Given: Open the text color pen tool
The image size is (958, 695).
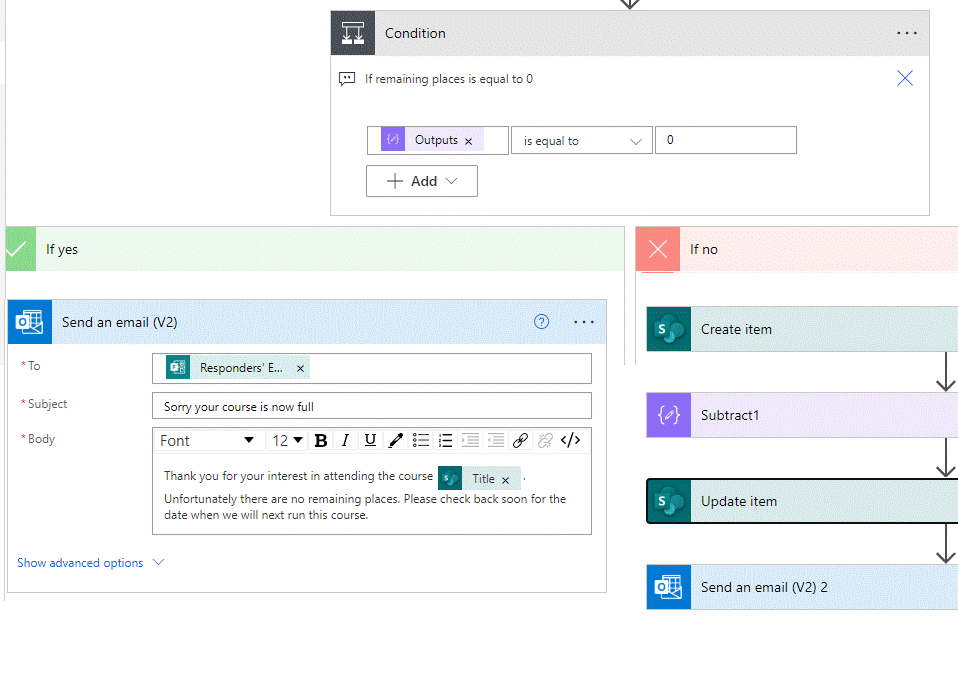Looking at the screenshot, I should click(395, 440).
